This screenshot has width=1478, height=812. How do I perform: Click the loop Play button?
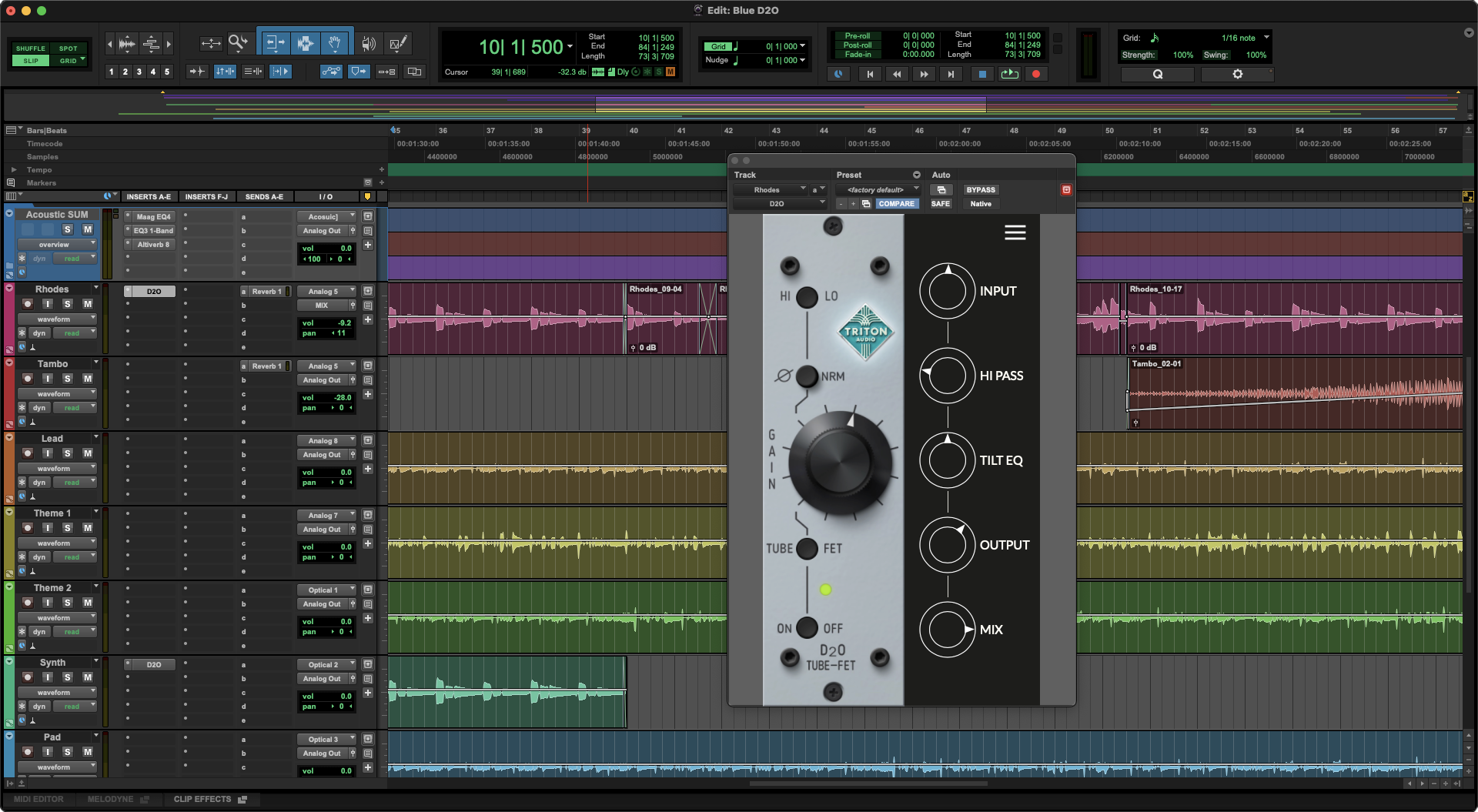pos(1009,74)
